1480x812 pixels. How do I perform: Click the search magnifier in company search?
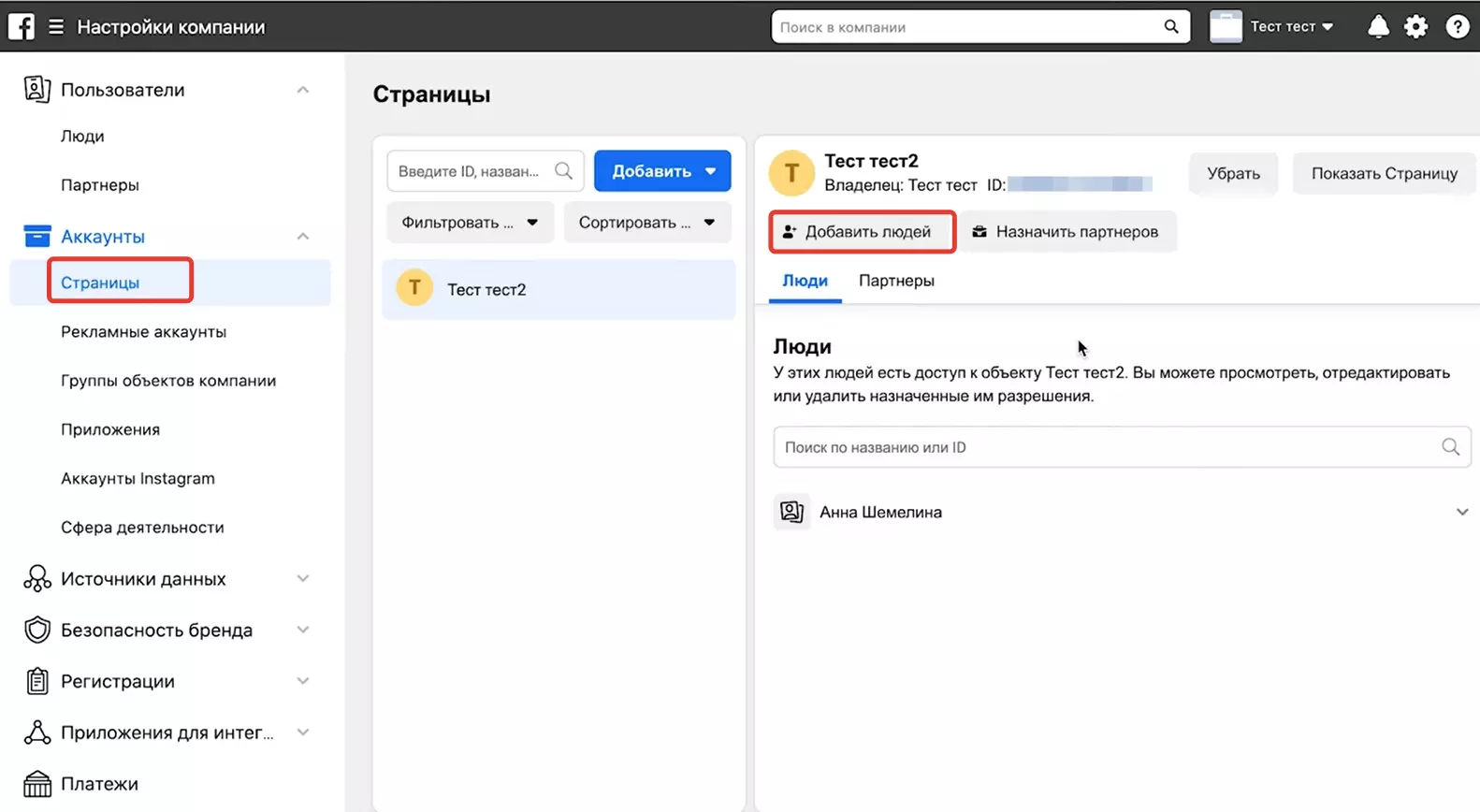pos(1171,27)
